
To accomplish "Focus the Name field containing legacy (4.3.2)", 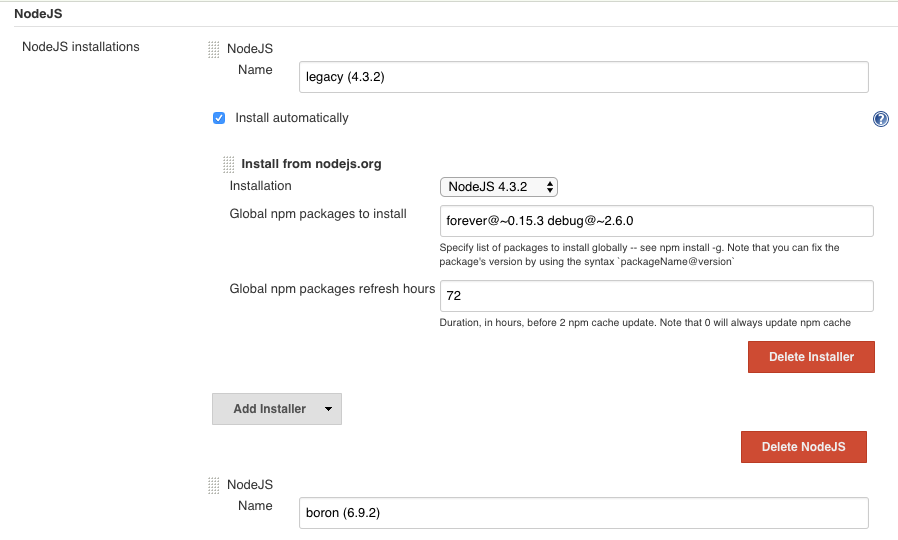I will (x=583, y=77).
